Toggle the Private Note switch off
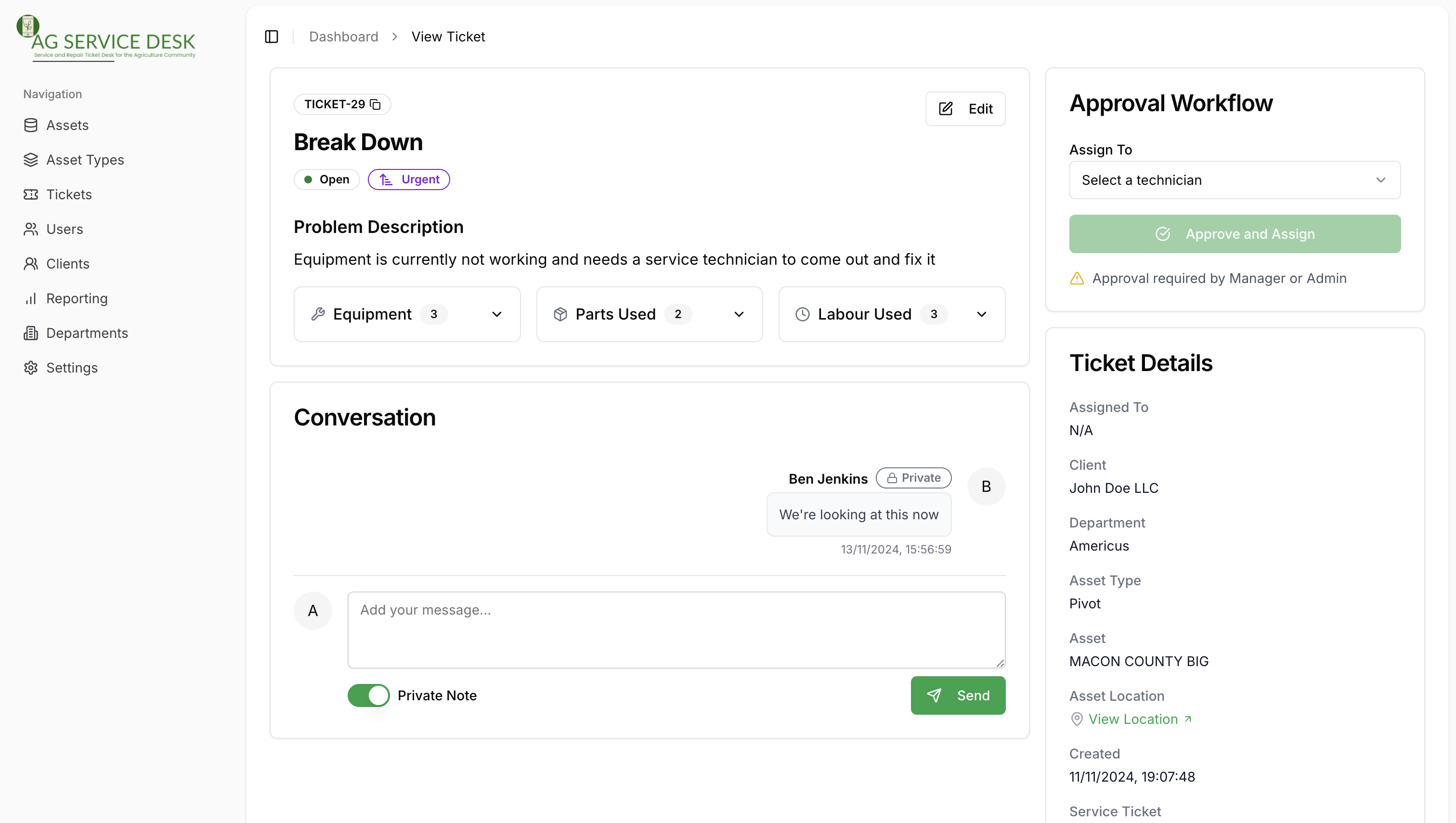Viewport: 1456px width, 823px height. pyautogui.click(x=368, y=695)
